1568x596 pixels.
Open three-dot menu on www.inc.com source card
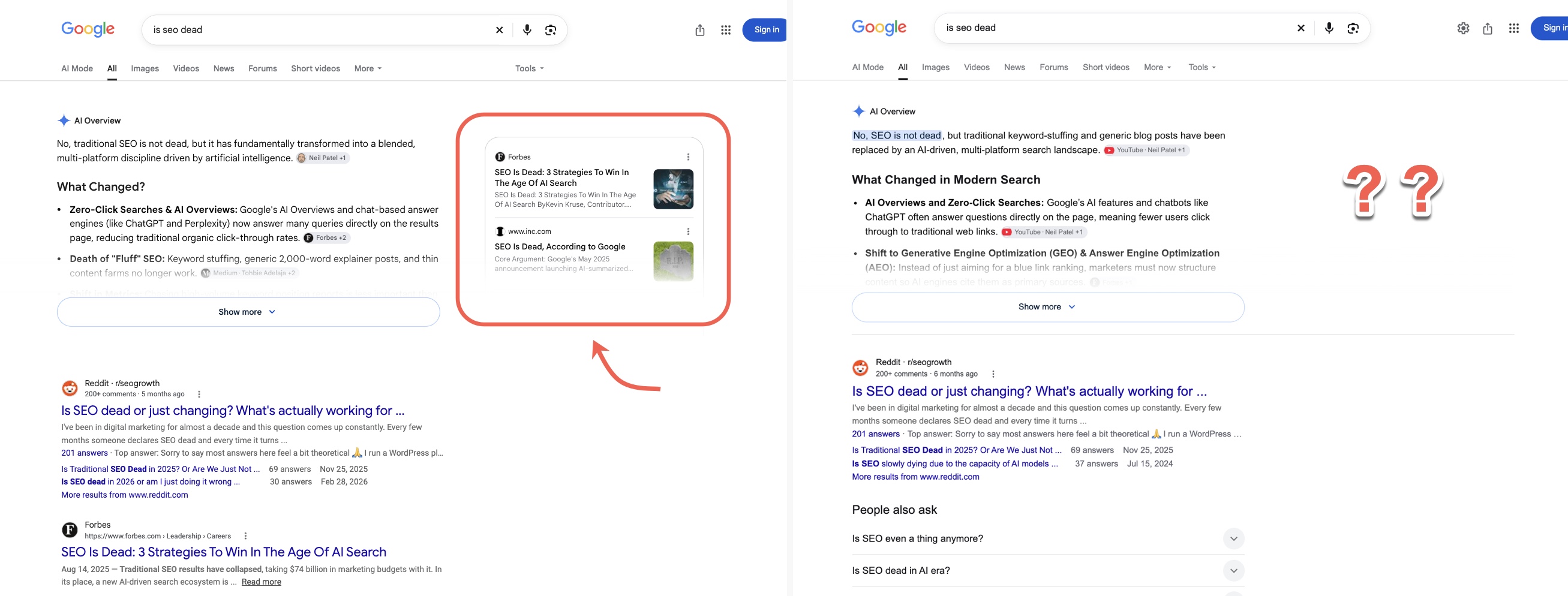point(688,231)
